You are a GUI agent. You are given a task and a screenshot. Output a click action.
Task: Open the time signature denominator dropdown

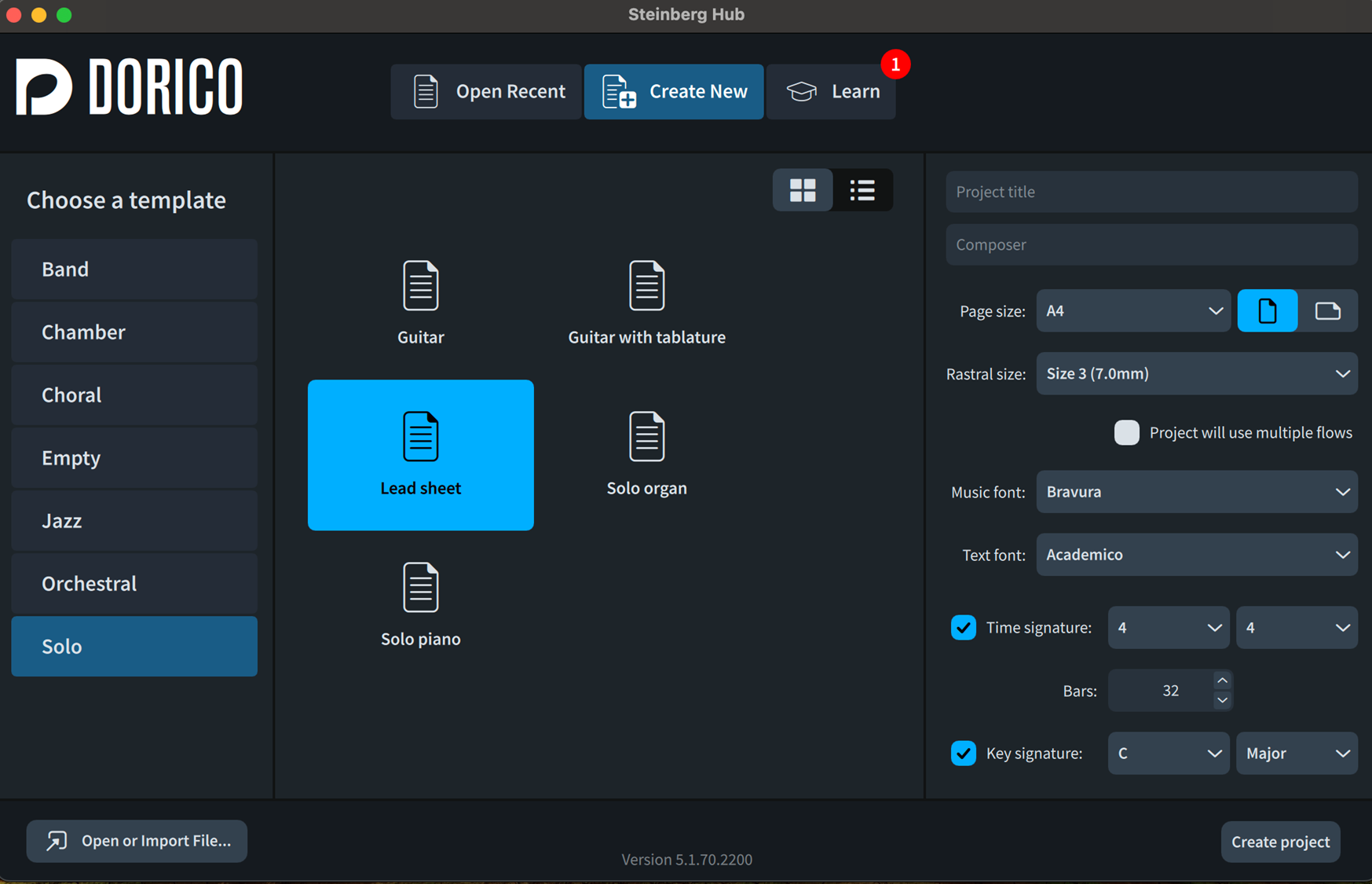click(x=1297, y=628)
